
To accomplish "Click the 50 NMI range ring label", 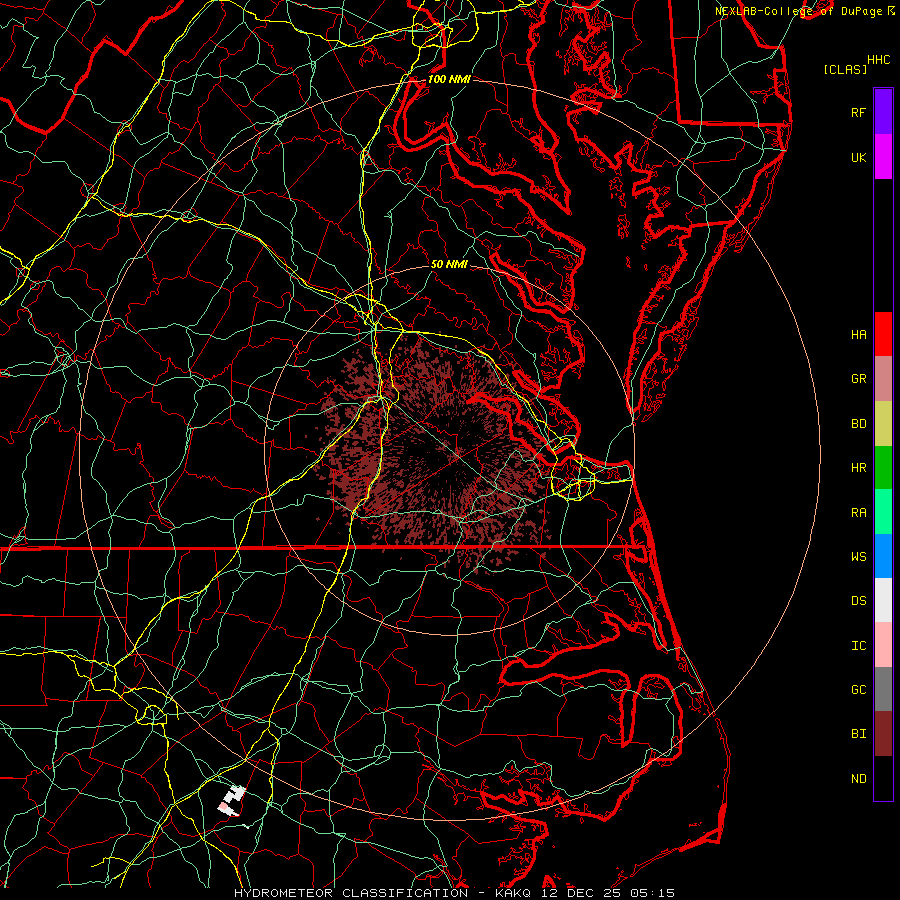I will pyautogui.click(x=449, y=264).
